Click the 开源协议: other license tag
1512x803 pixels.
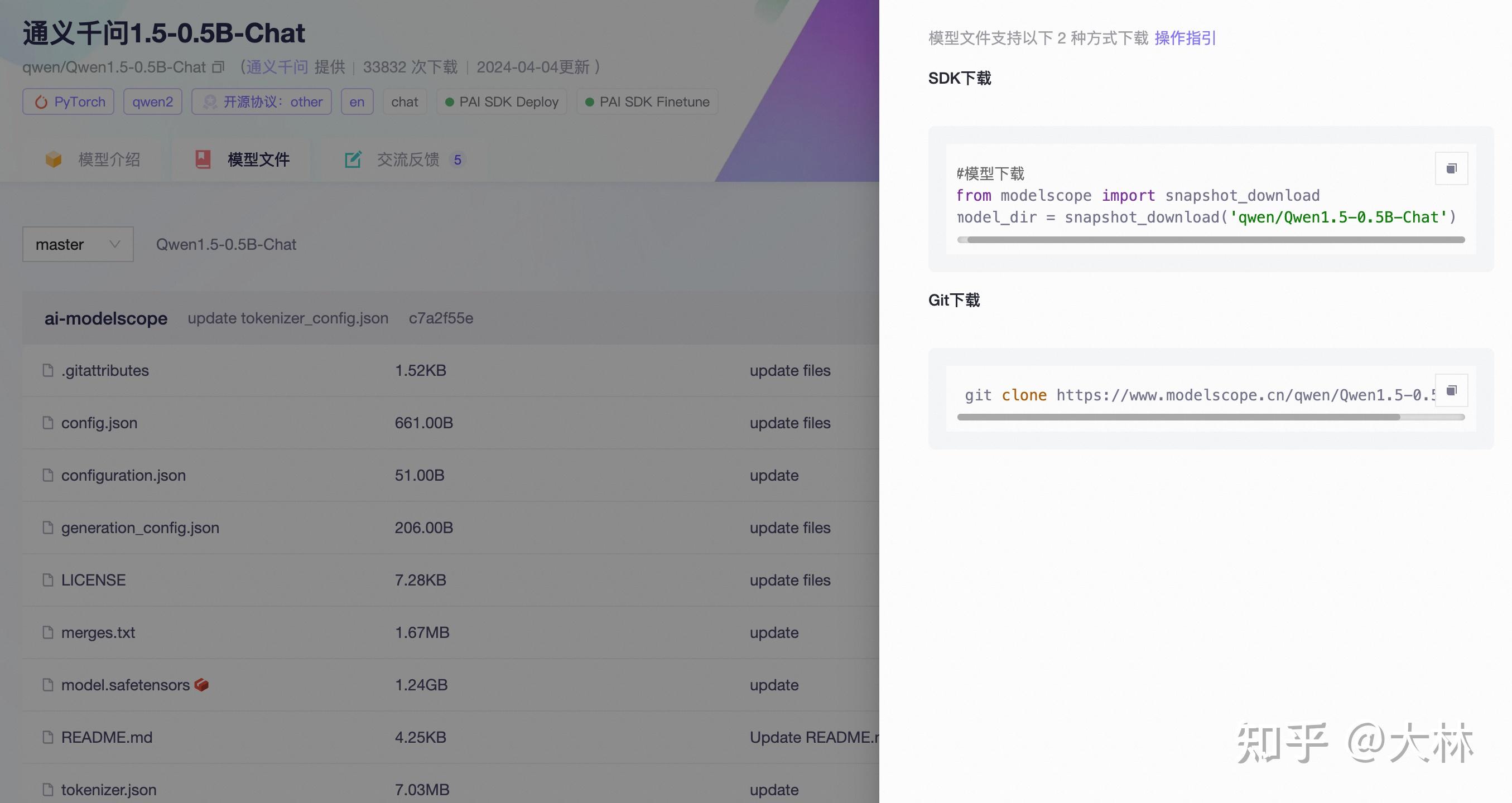(262, 102)
